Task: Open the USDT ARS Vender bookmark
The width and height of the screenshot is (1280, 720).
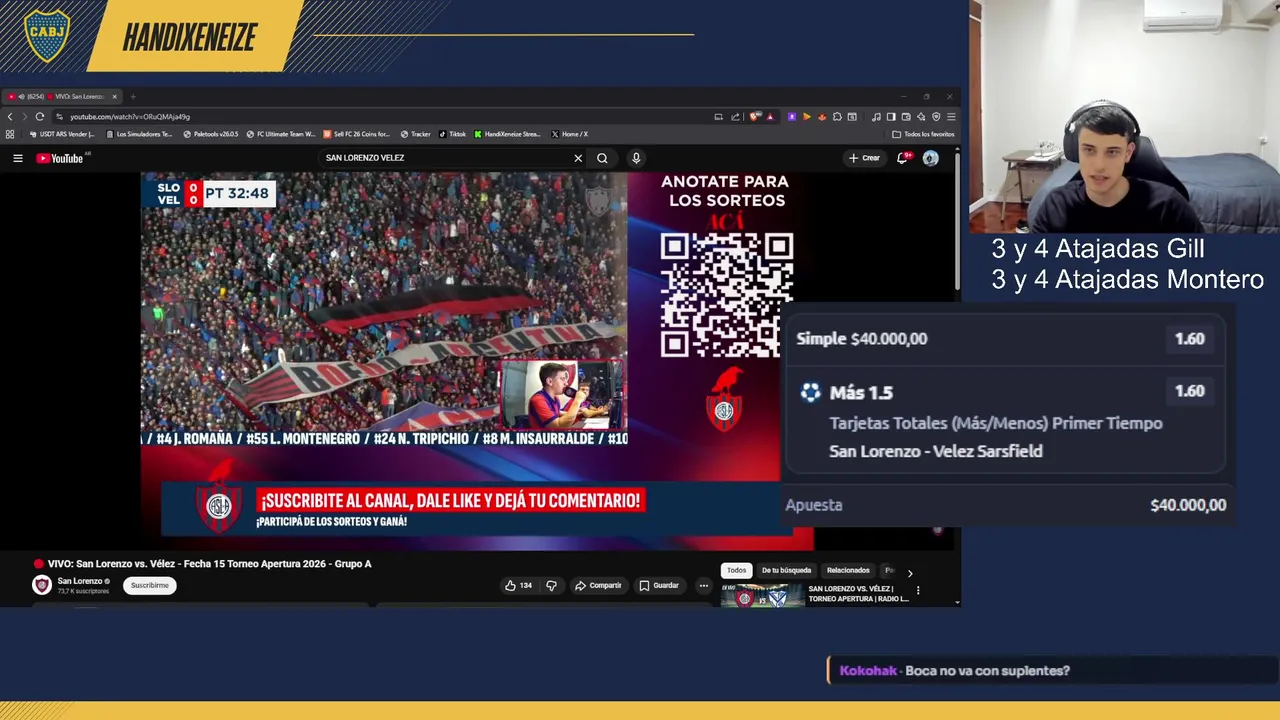Action: click(62, 134)
